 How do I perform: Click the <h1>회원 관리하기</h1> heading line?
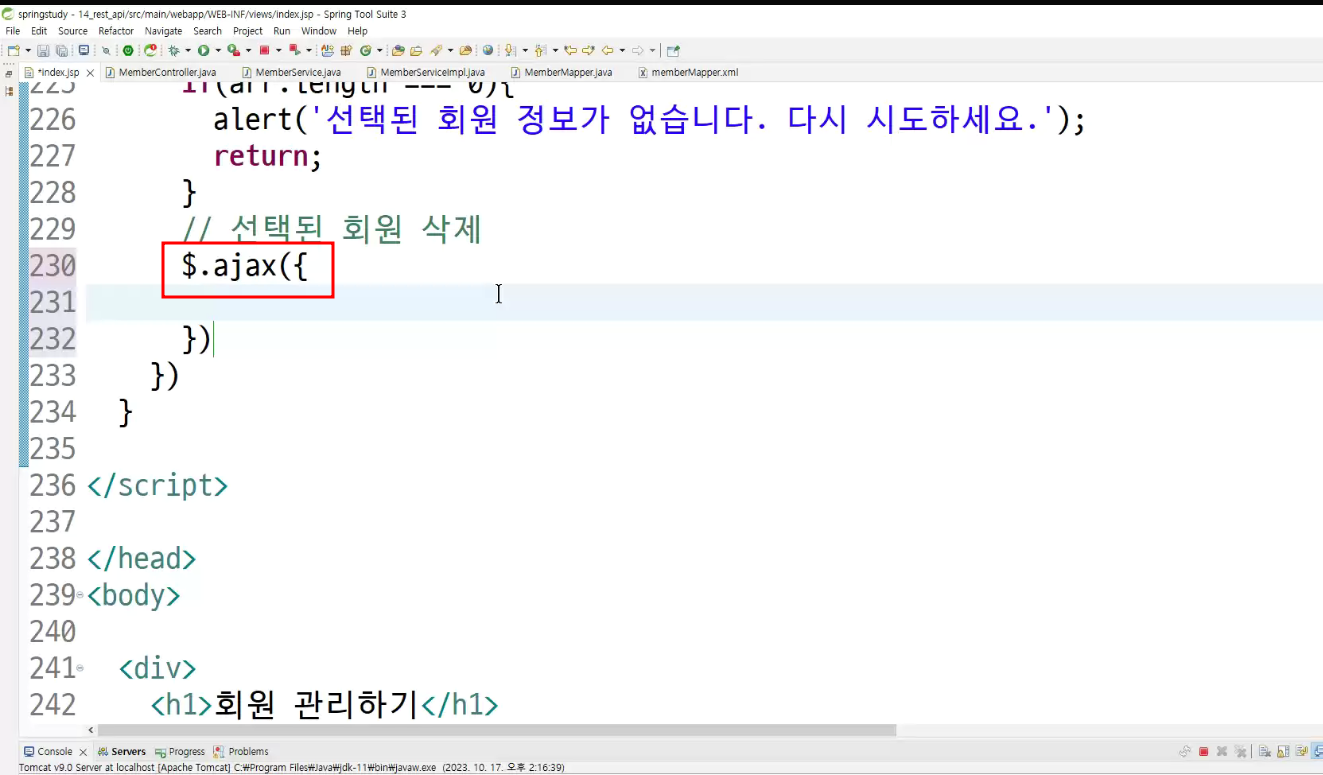(x=324, y=705)
